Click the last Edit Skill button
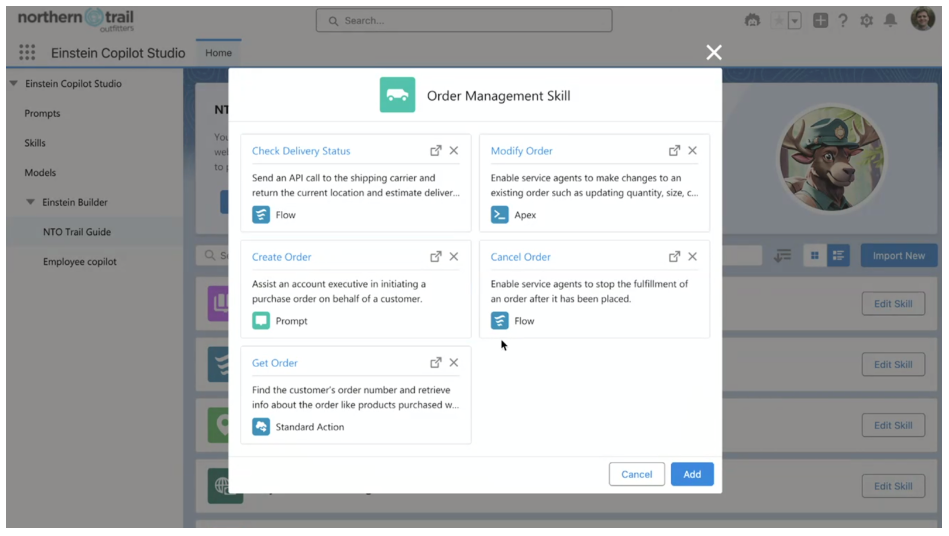949x536 pixels. [893, 486]
